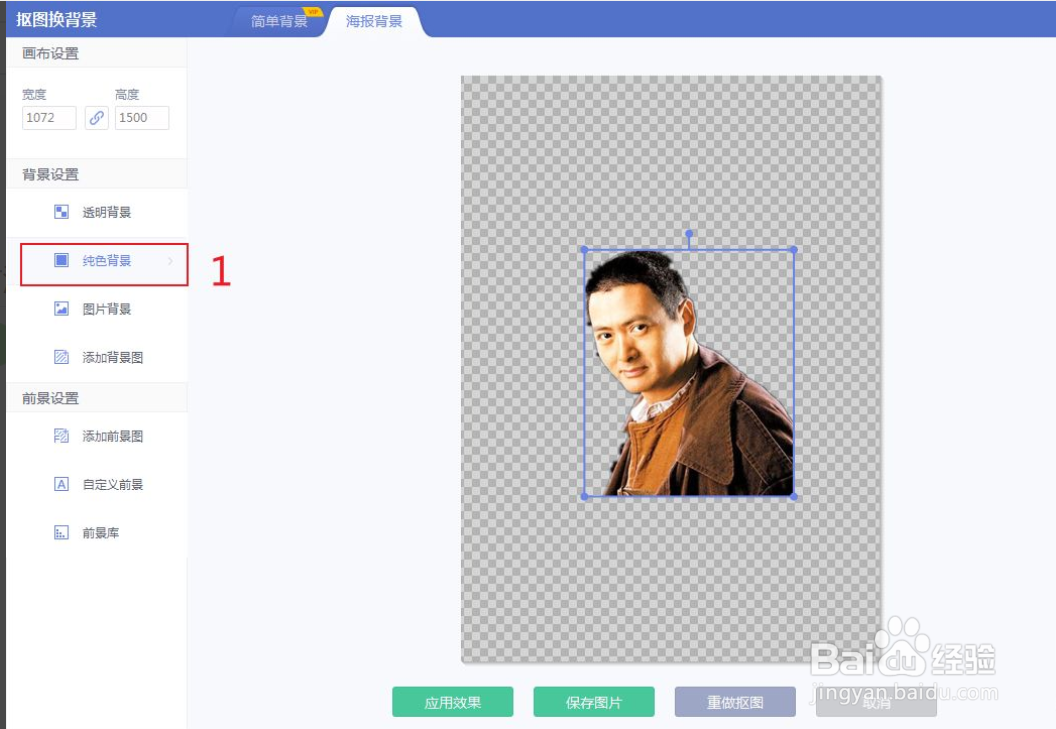
Task: Click the 背景设置 section header
Action: pyautogui.click(x=51, y=175)
